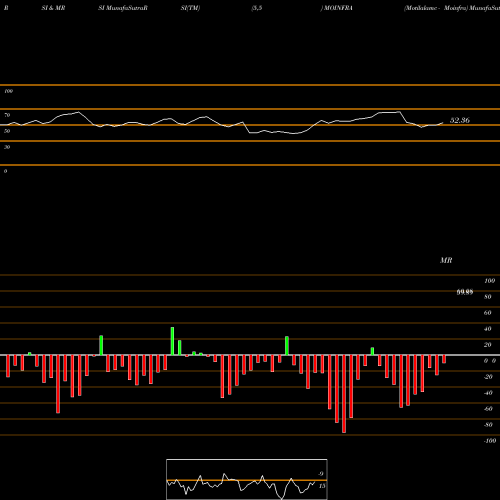Click the 50 level label on RSI axis
Image resolution: width=500 pixels, height=500 pixels.
7,131
